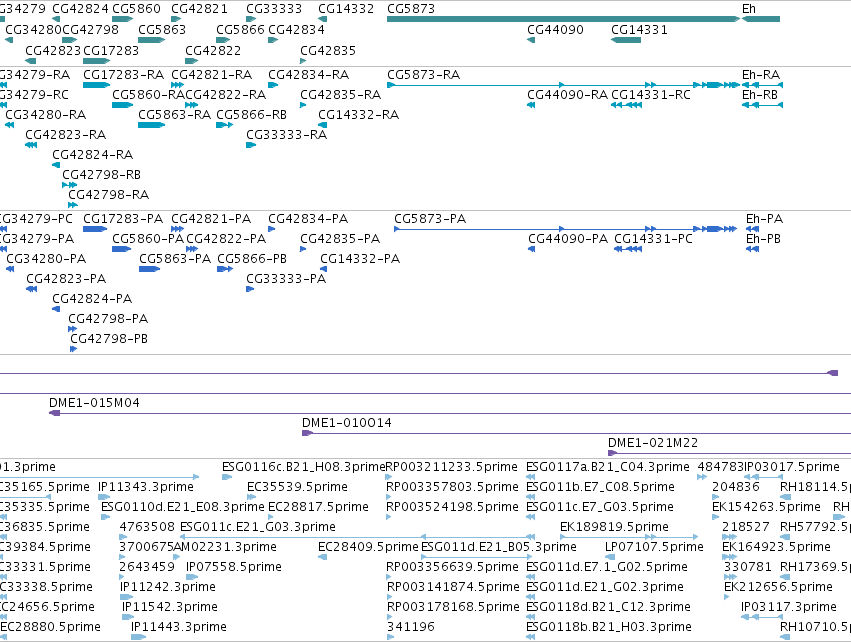Select transcript CG33333-RA

251,145
